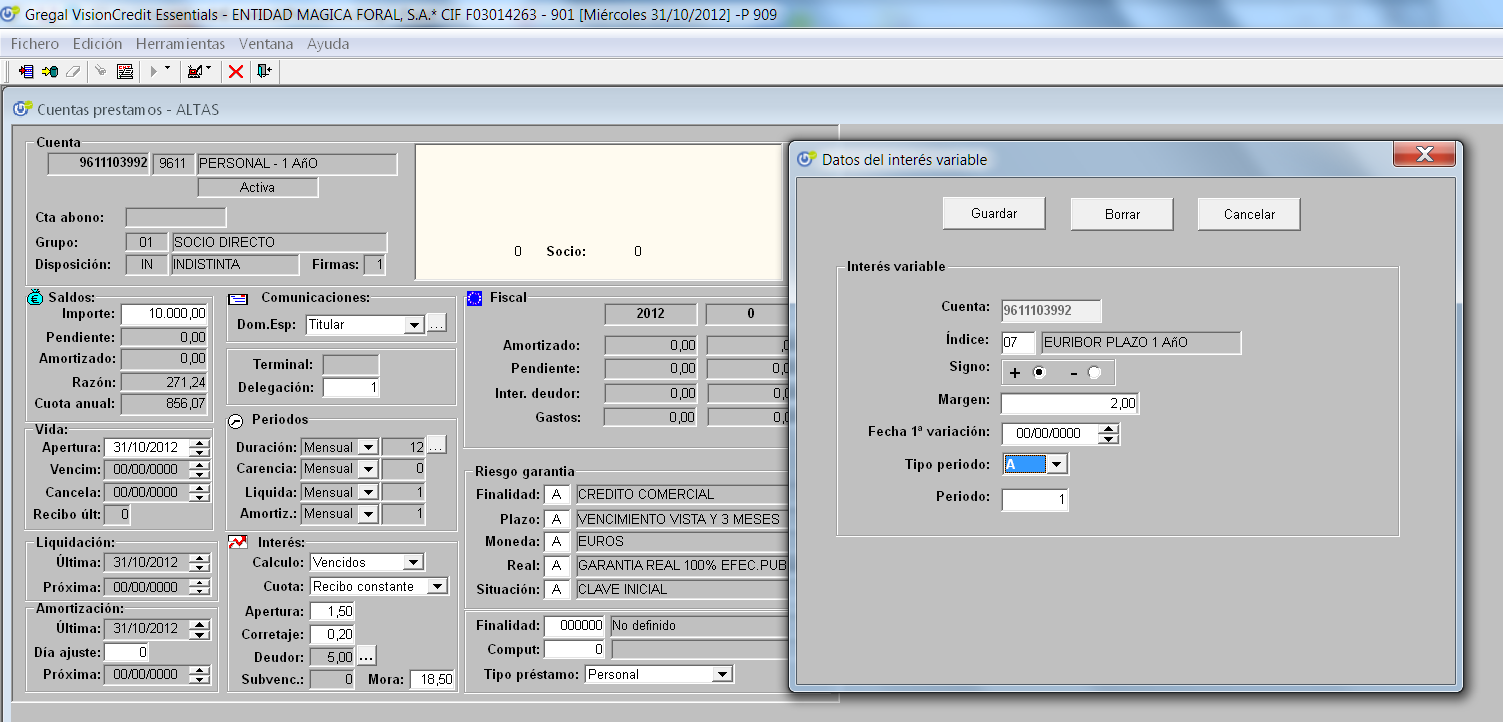The width and height of the screenshot is (1503, 722).
Task: Click the Vencim date spinner
Action: [200, 470]
